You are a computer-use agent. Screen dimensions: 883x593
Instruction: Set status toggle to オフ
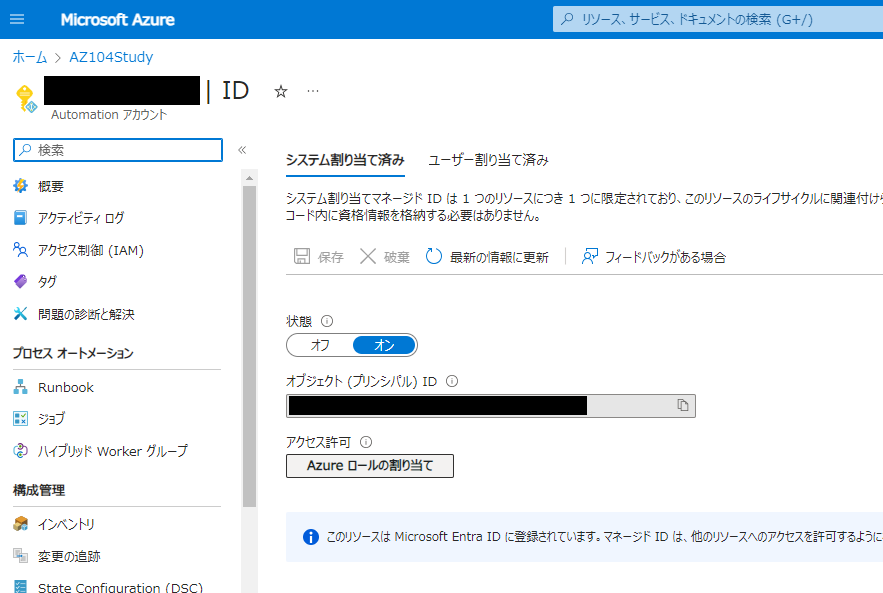pyautogui.click(x=320, y=345)
